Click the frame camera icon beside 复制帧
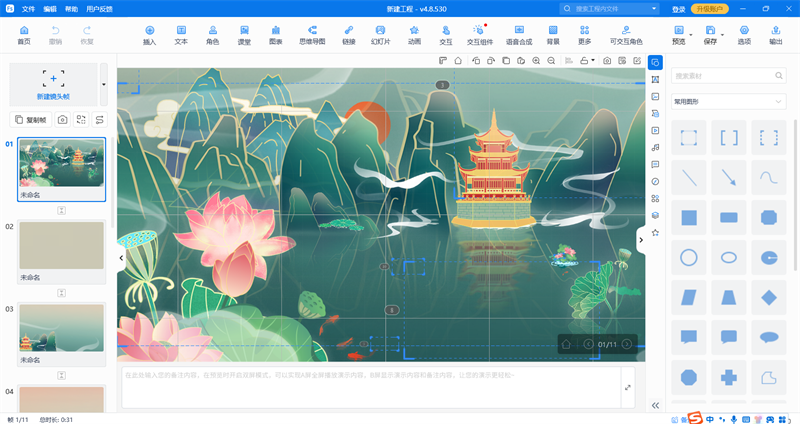Image resolution: width=800 pixels, height=424 pixels. (x=62, y=119)
